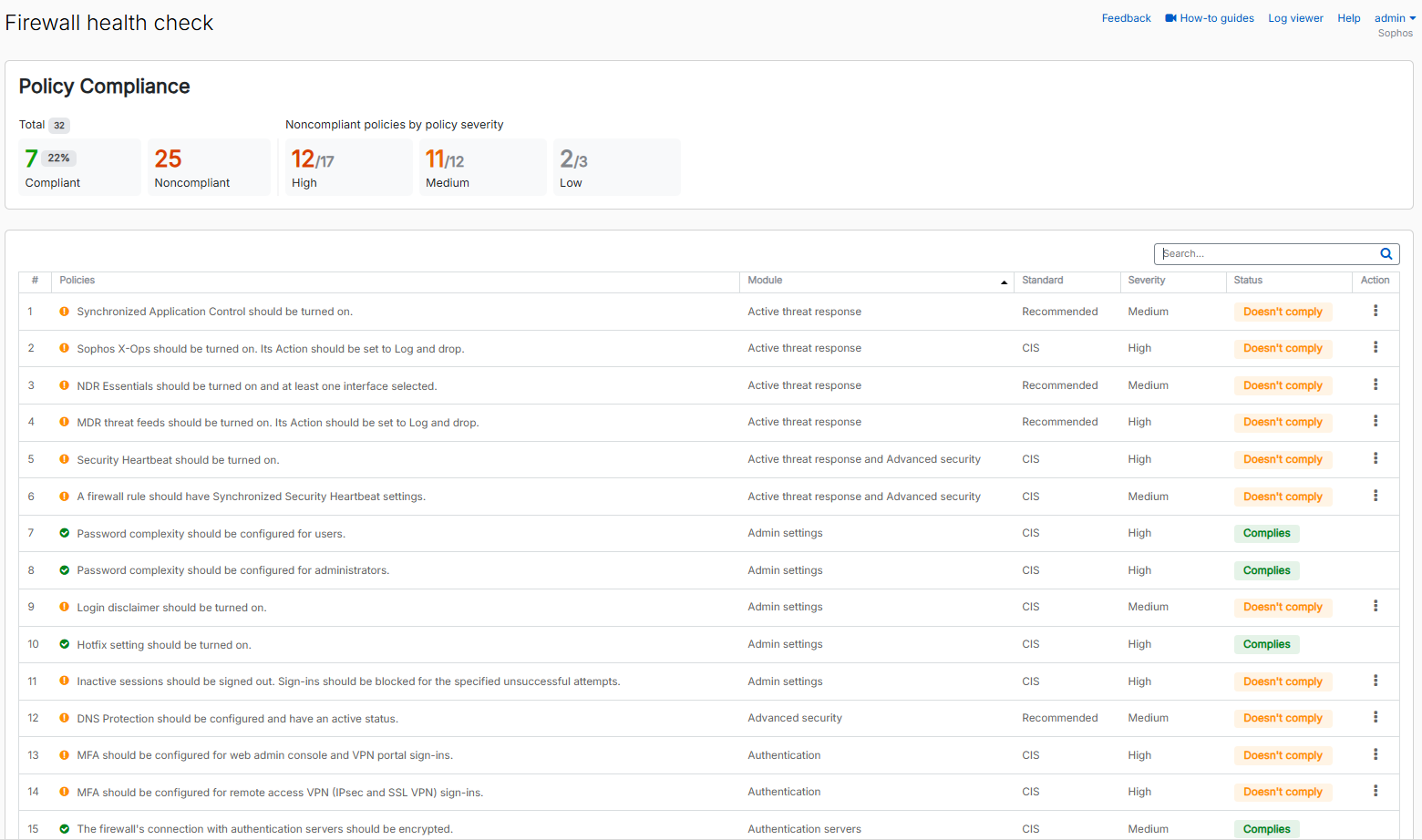The image size is (1422, 840).
Task: Open action menu for Security Heartbeat policy
Action: point(1376,459)
